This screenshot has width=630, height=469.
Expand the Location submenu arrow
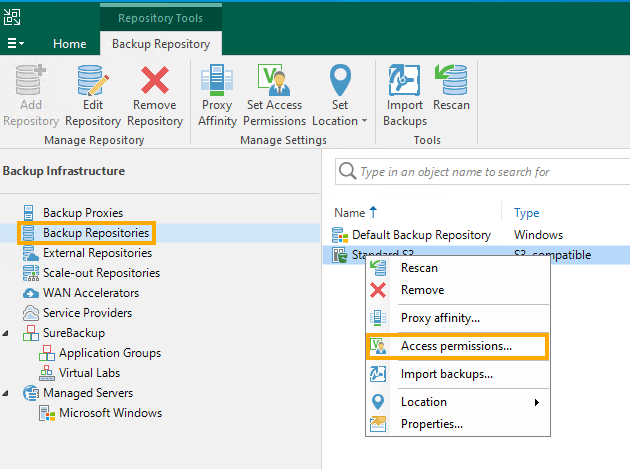[537, 402]
